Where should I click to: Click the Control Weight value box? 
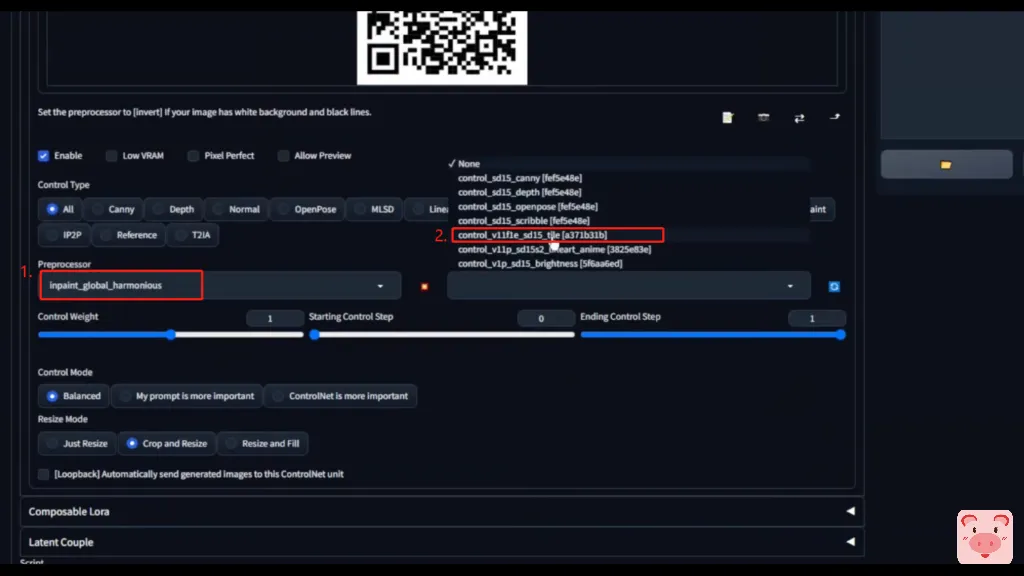275,318
